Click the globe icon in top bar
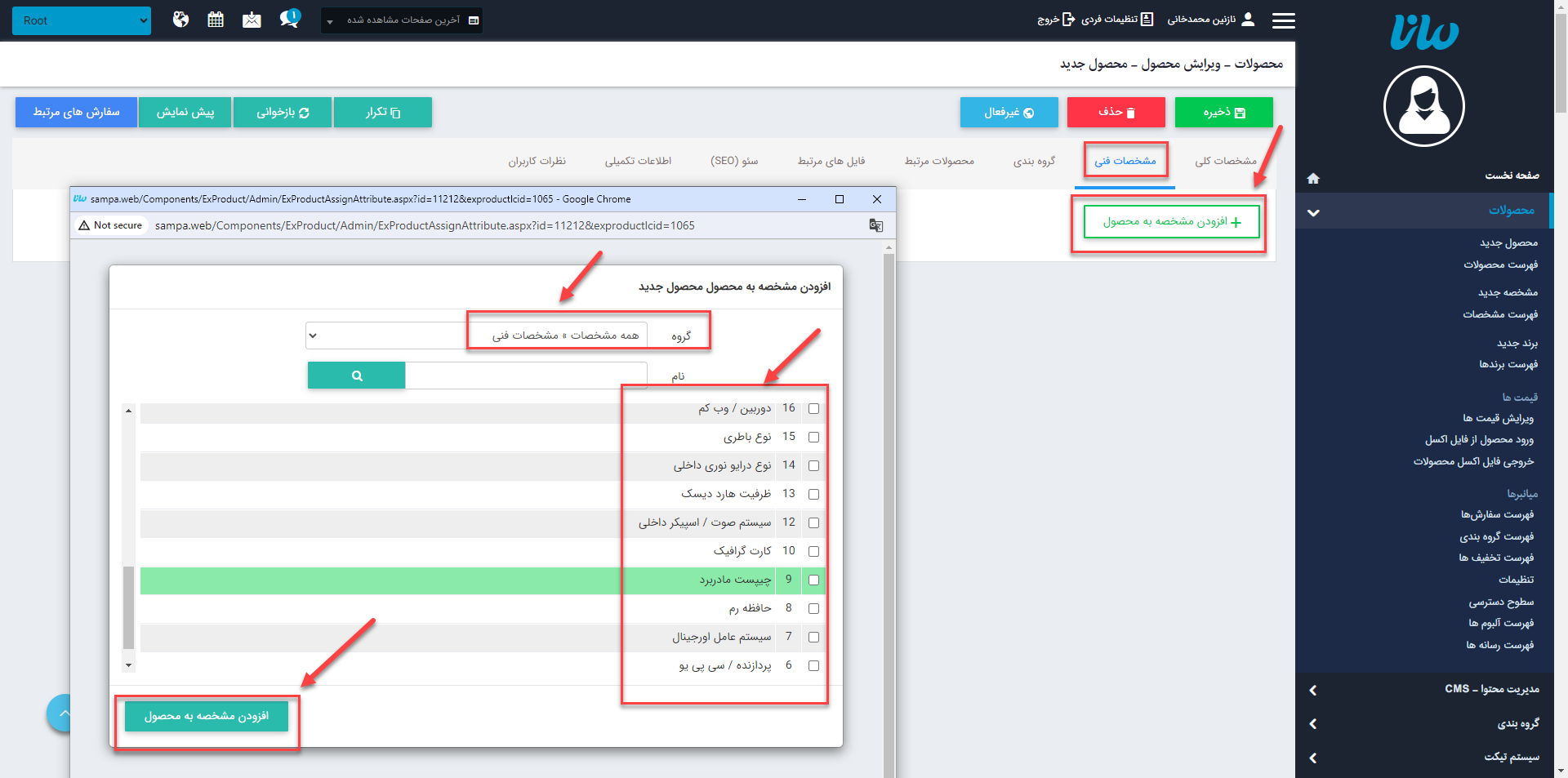The width and height of the screenshot is (1568, 778). (180, 20)
